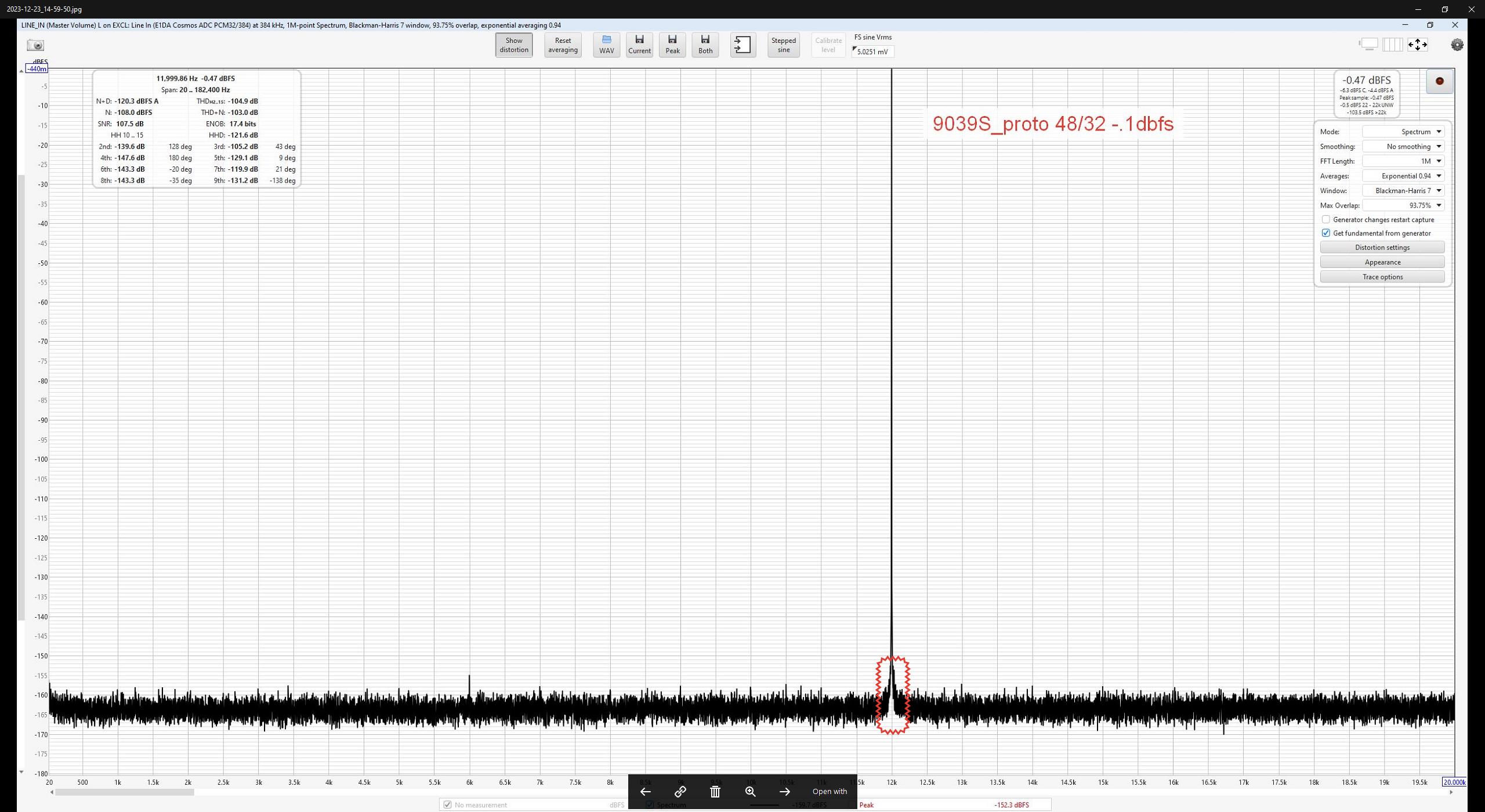Image resolution: width=1485 pixels, height=812 pixels.
Task: Uncheck Get fundamental from generator
Action: point(1325,233)
